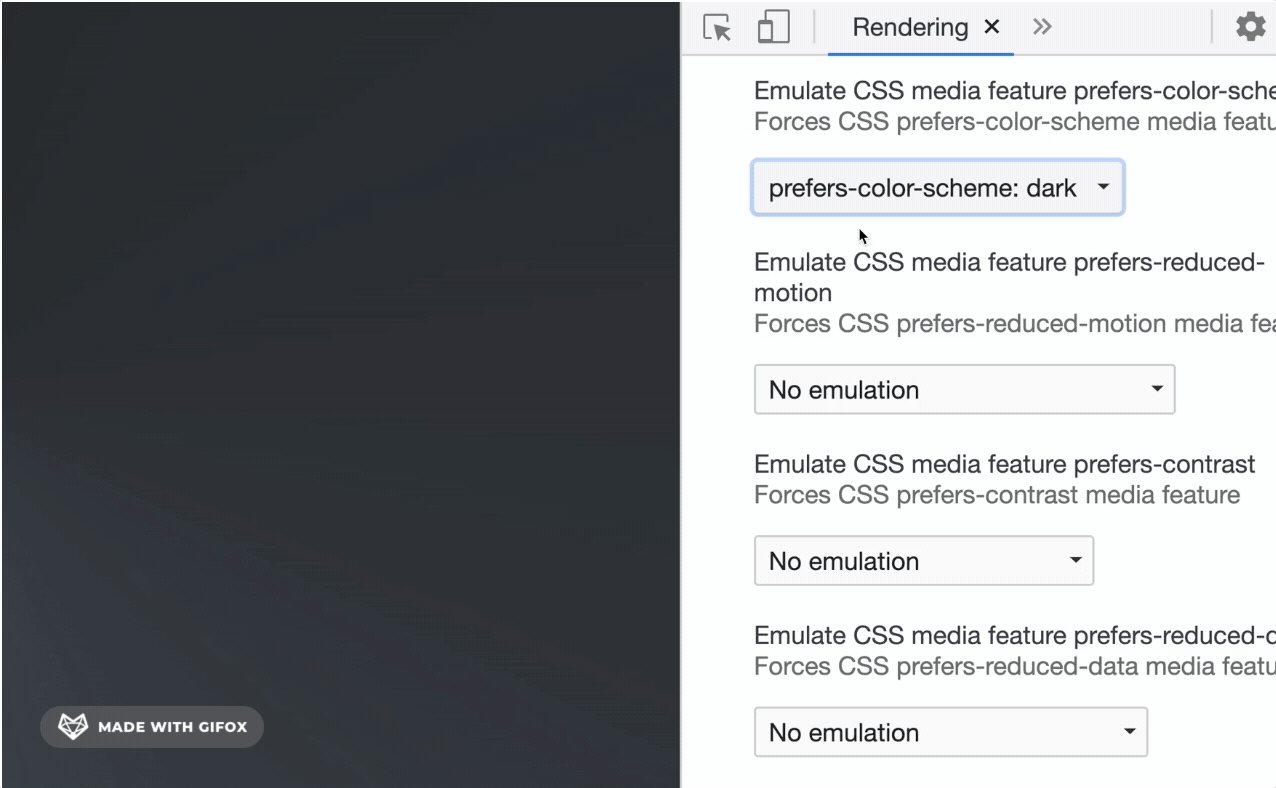Open the prefers-reduced-data No emulation dropdown

[951, 732]
